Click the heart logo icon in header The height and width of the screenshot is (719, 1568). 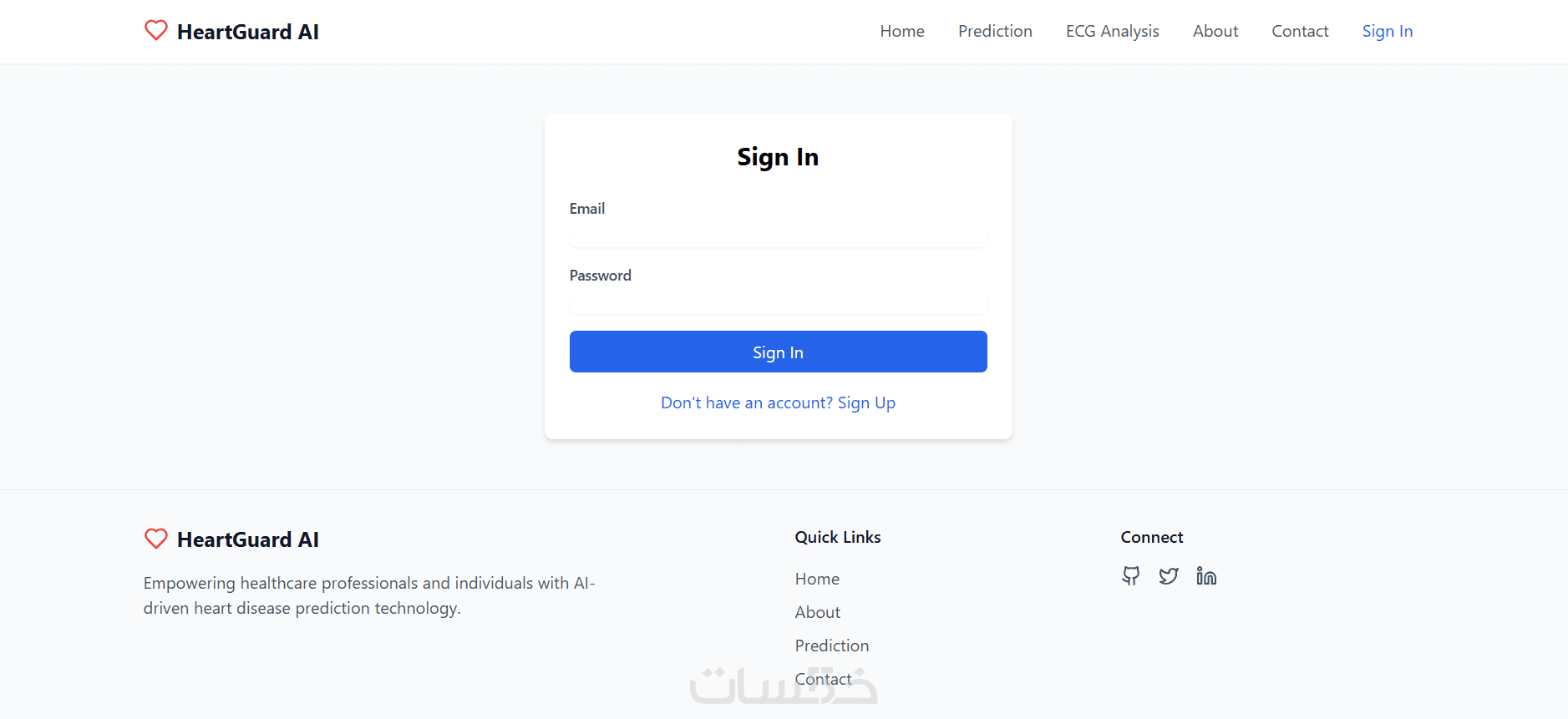click(156, 31)
